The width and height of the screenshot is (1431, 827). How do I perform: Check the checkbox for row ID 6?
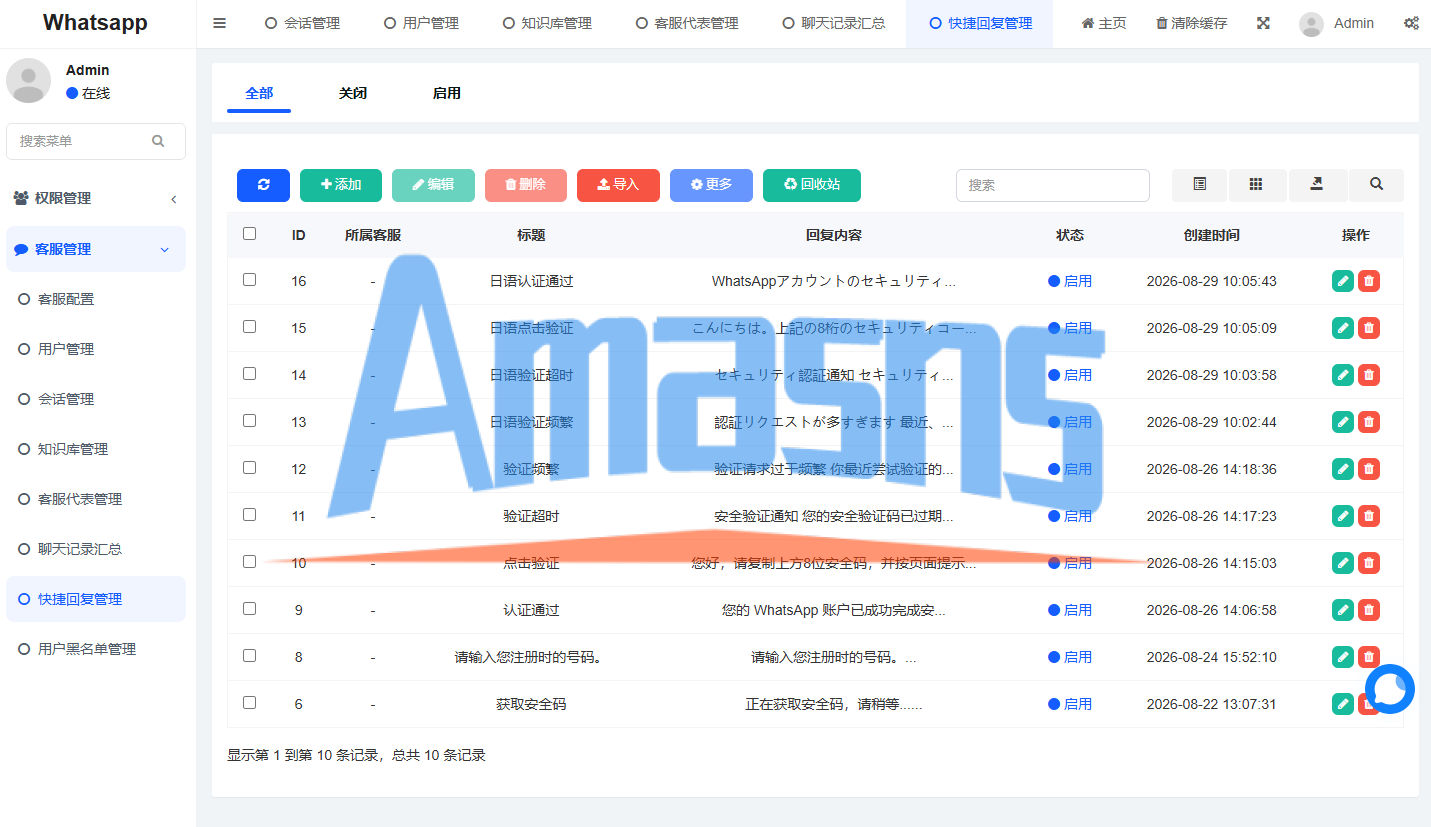click(249, 703)
